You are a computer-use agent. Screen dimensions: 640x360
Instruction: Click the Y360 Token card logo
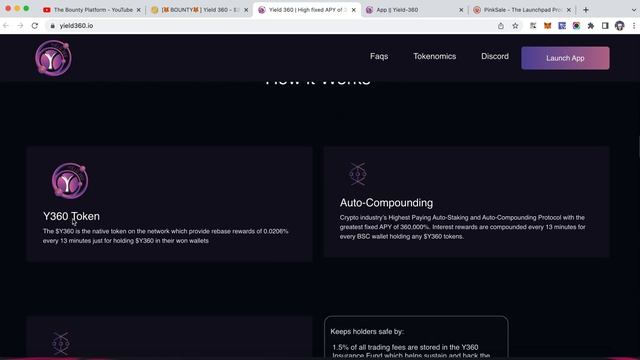coord(70,180)
